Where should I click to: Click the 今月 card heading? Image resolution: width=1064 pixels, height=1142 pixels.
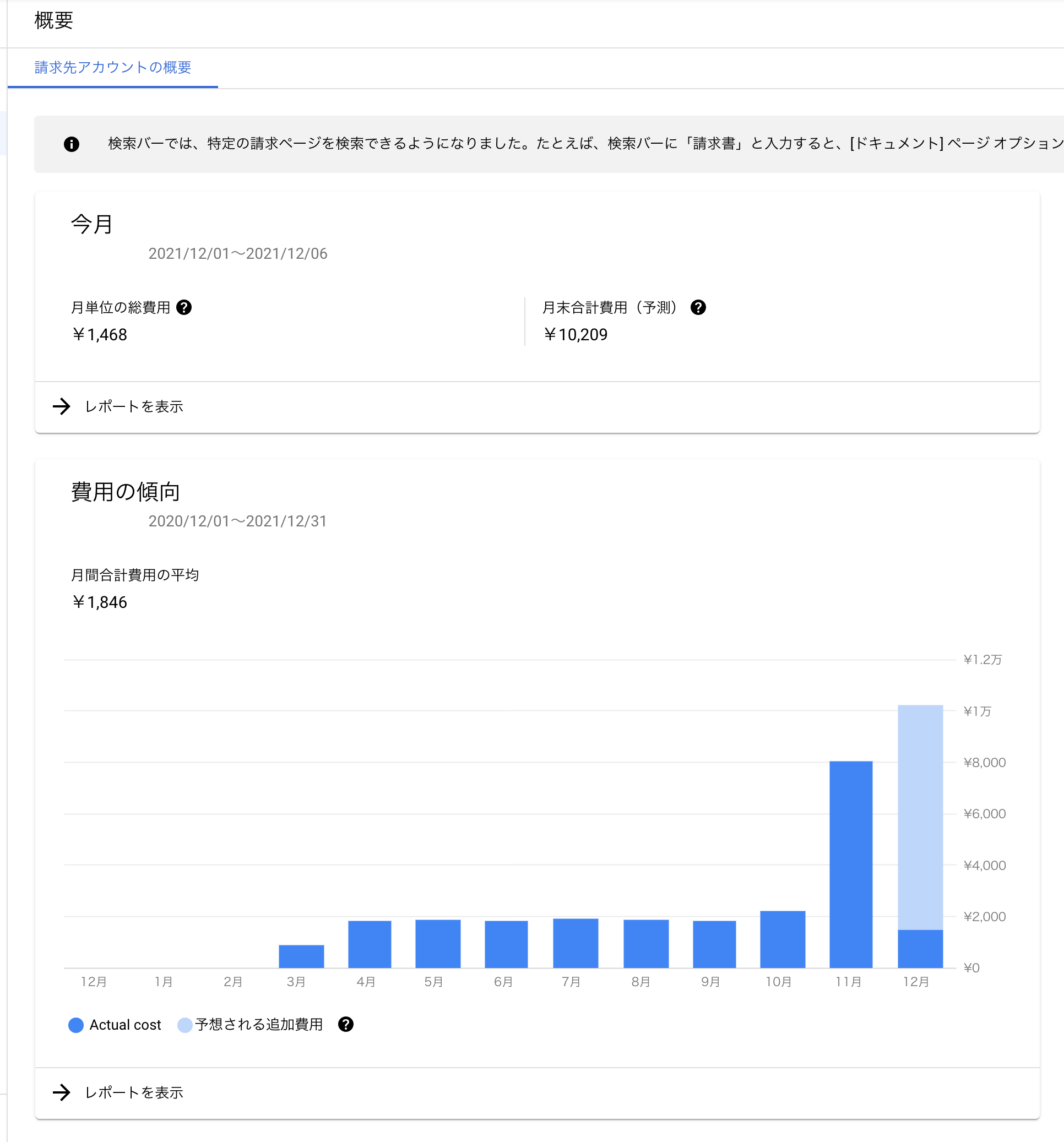(91, 224)
